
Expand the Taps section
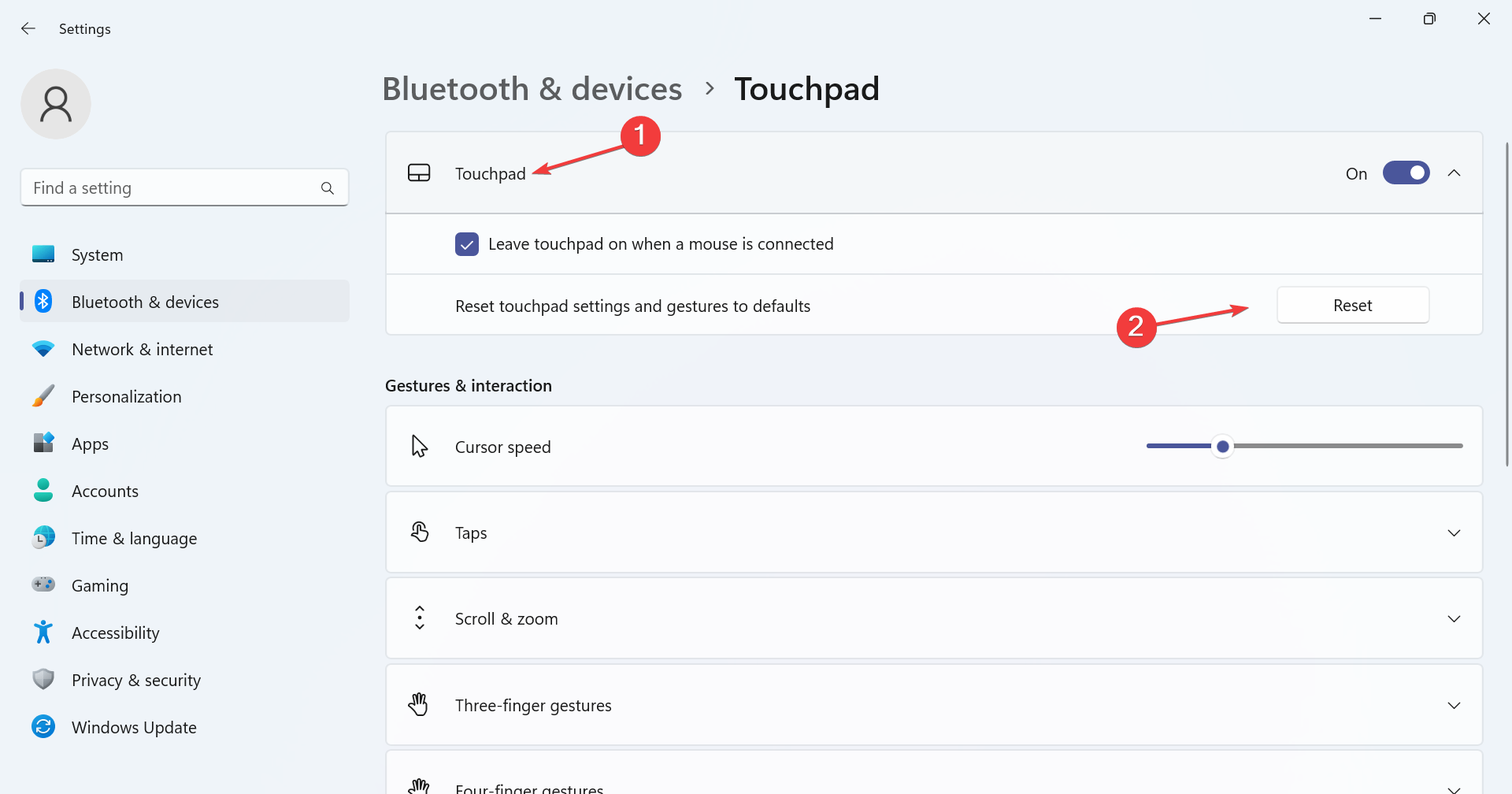point(1454,532)
